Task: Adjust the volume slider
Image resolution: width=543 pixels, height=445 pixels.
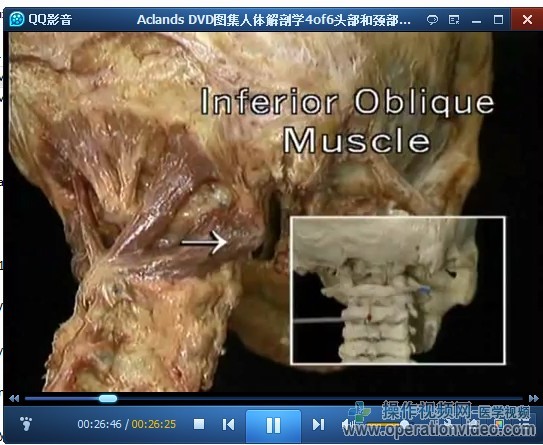Action: pyautogui.click(x=386, y=424)
